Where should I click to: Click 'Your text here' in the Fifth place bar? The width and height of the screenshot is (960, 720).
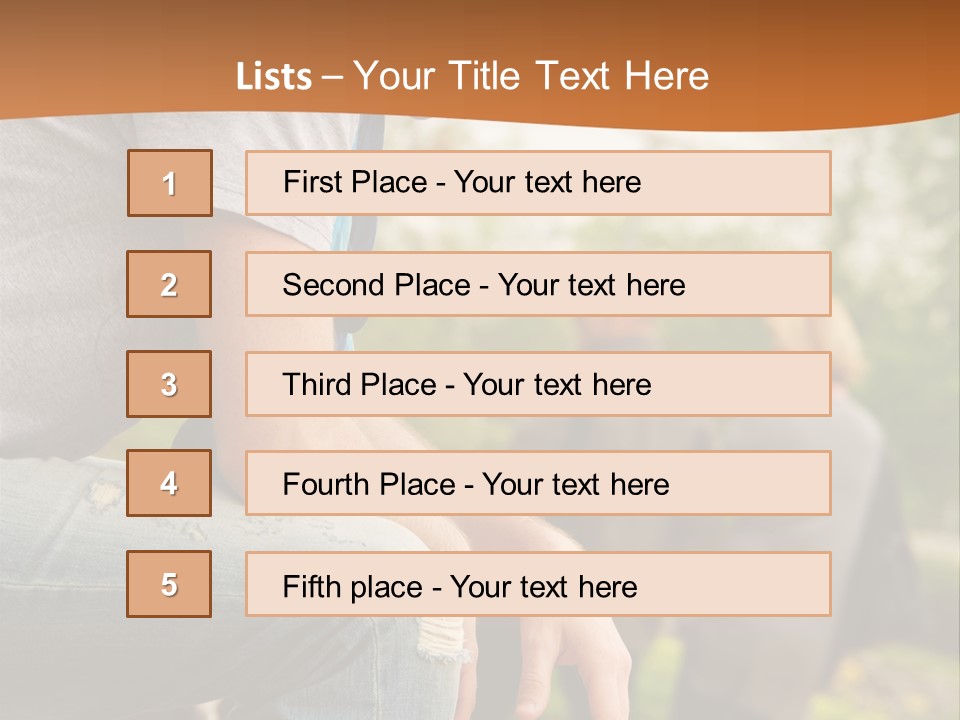(x=544, y=587)
